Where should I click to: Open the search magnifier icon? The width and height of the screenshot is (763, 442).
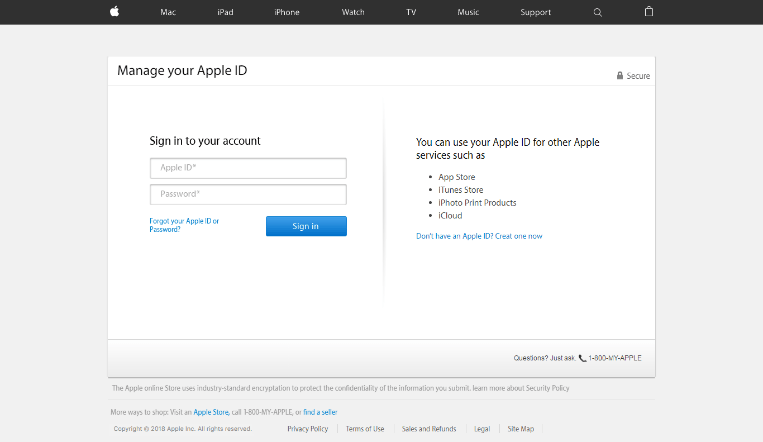click(598, 12)
